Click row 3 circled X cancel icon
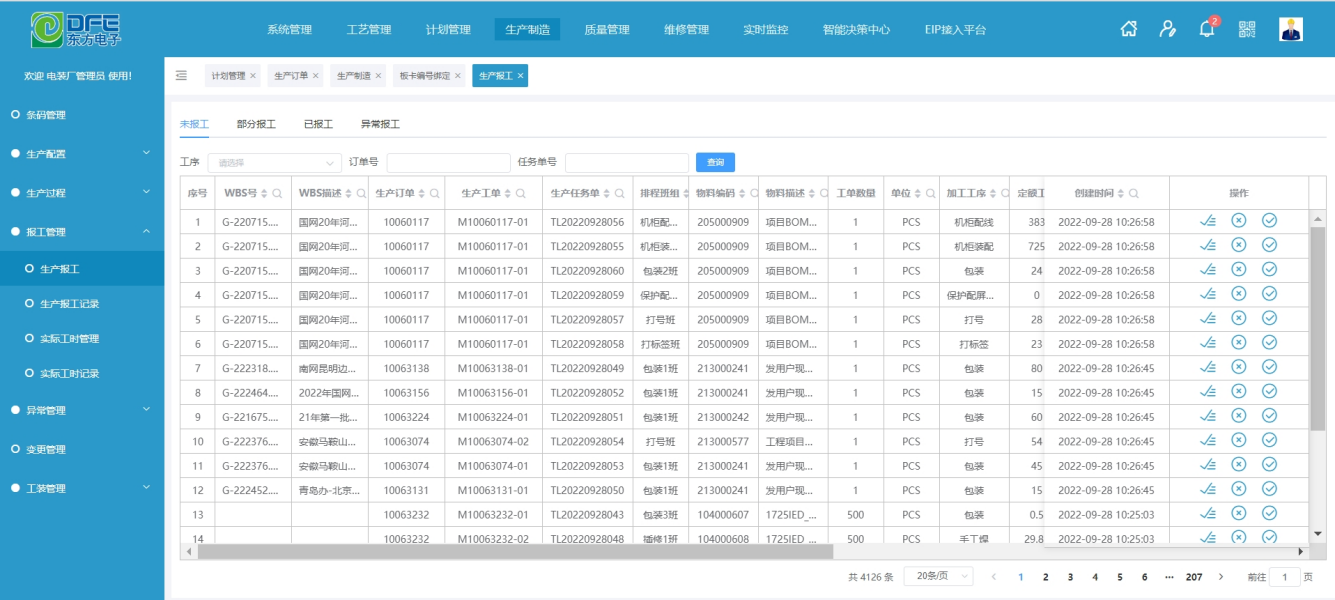The height and width of the screenshot is (600, 1335). (1238, 270)
